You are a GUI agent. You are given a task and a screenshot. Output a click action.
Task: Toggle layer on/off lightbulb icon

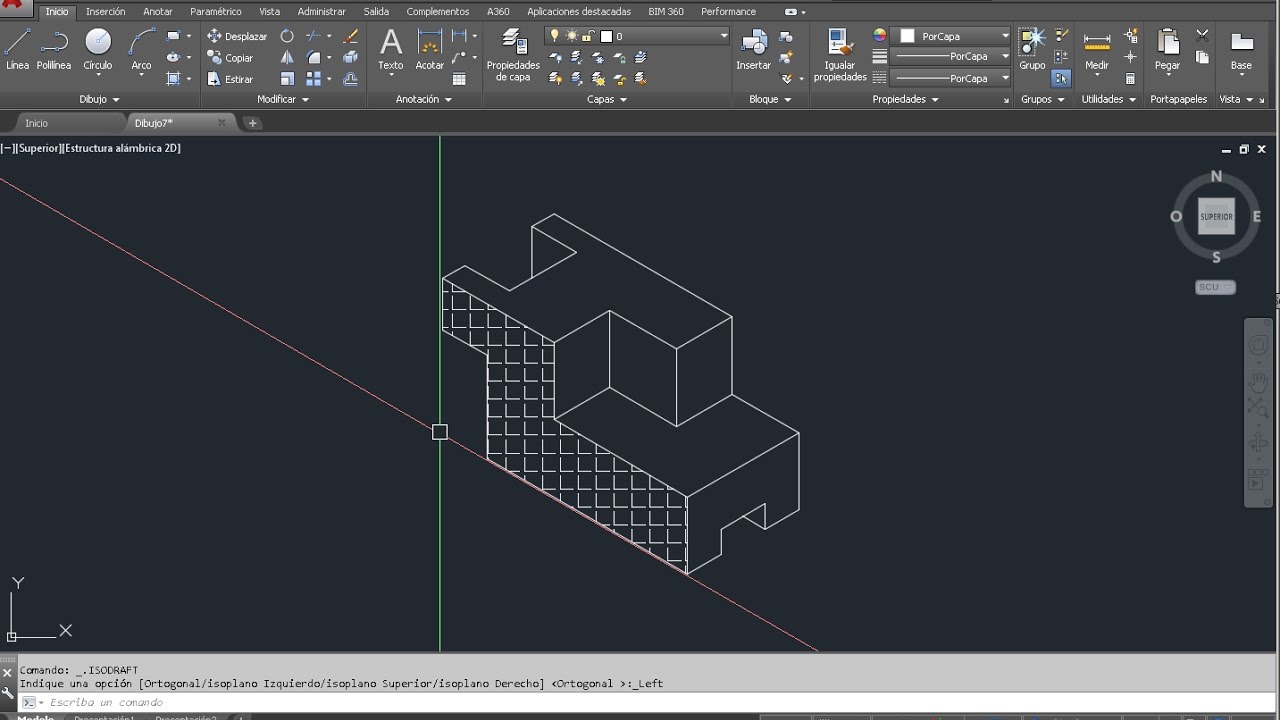point(554,36)
